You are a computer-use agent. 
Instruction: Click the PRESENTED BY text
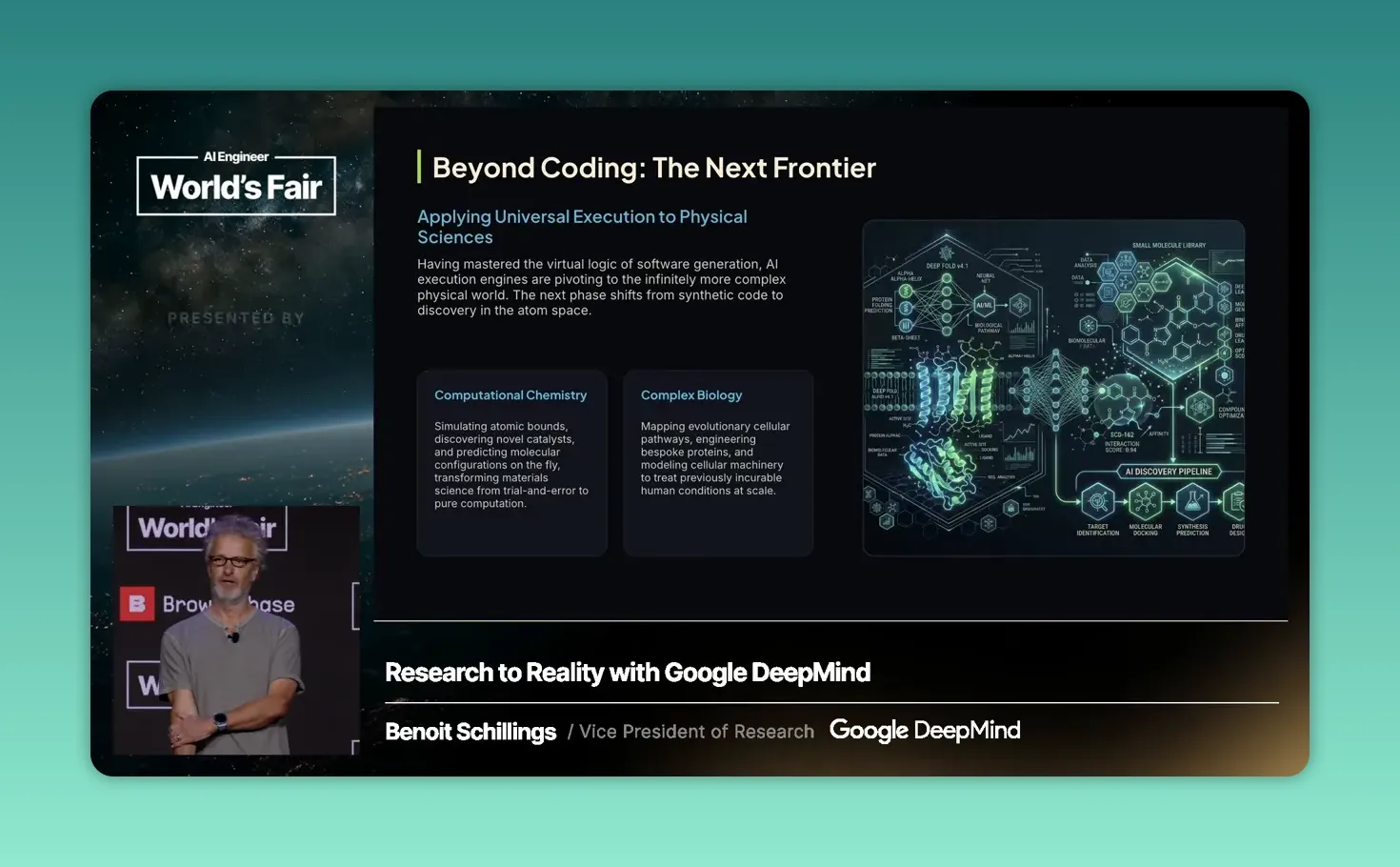point(236,318)
